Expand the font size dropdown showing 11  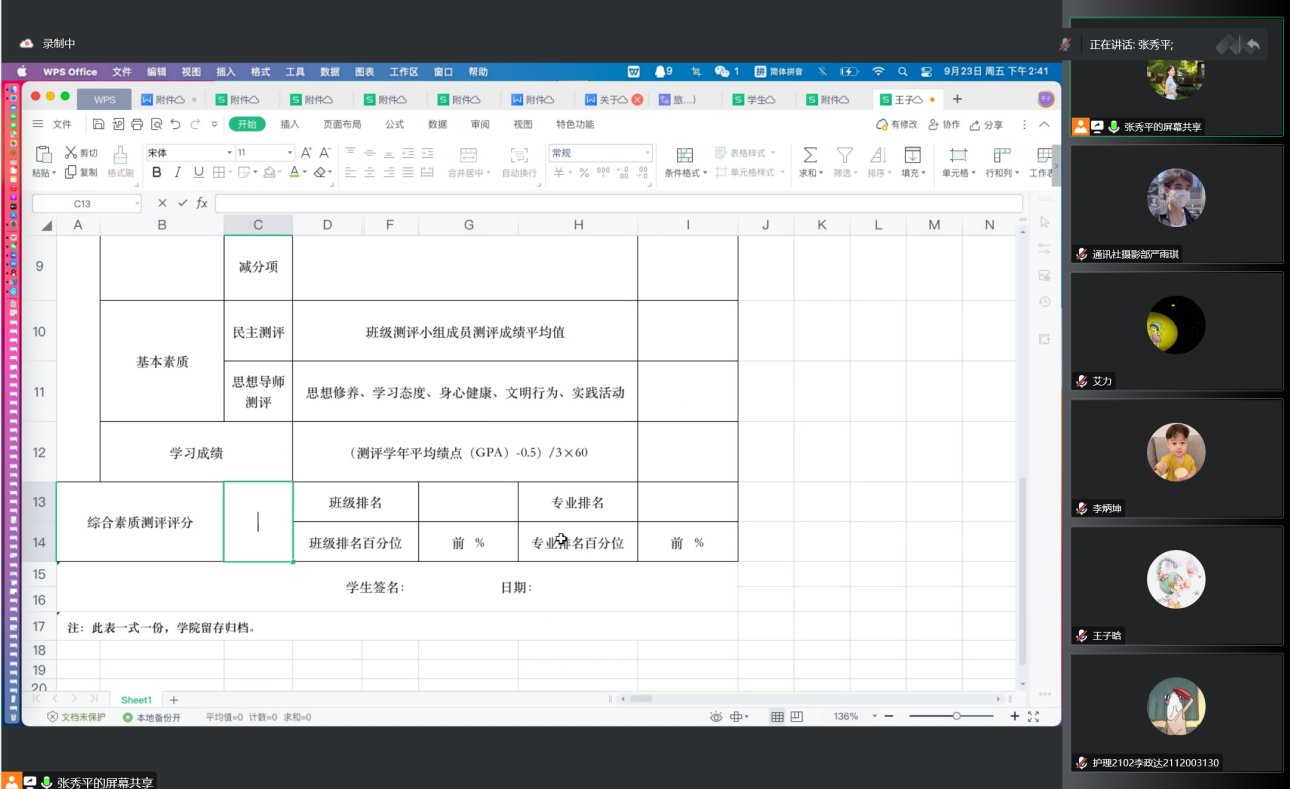tap(290, 153)
